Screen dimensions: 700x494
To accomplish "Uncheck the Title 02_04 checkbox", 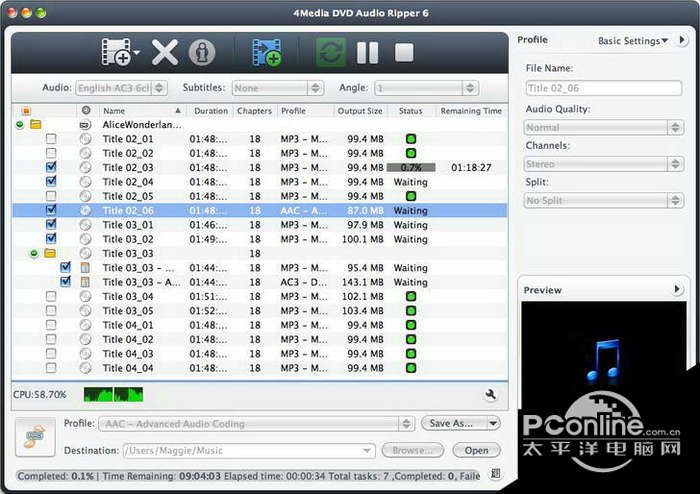I will (51, 181).
